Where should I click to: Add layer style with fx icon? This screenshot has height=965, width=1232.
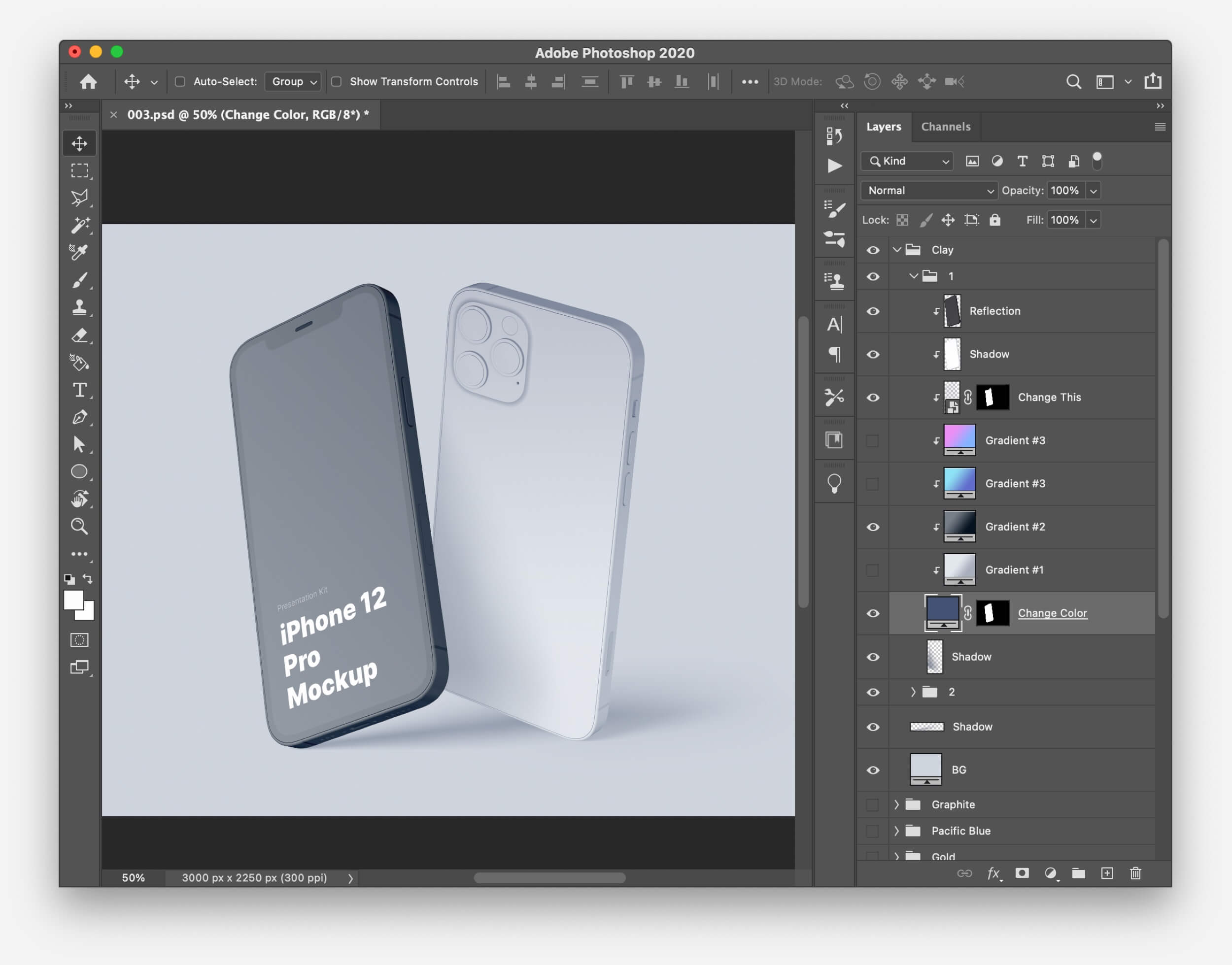coord(994,873)
